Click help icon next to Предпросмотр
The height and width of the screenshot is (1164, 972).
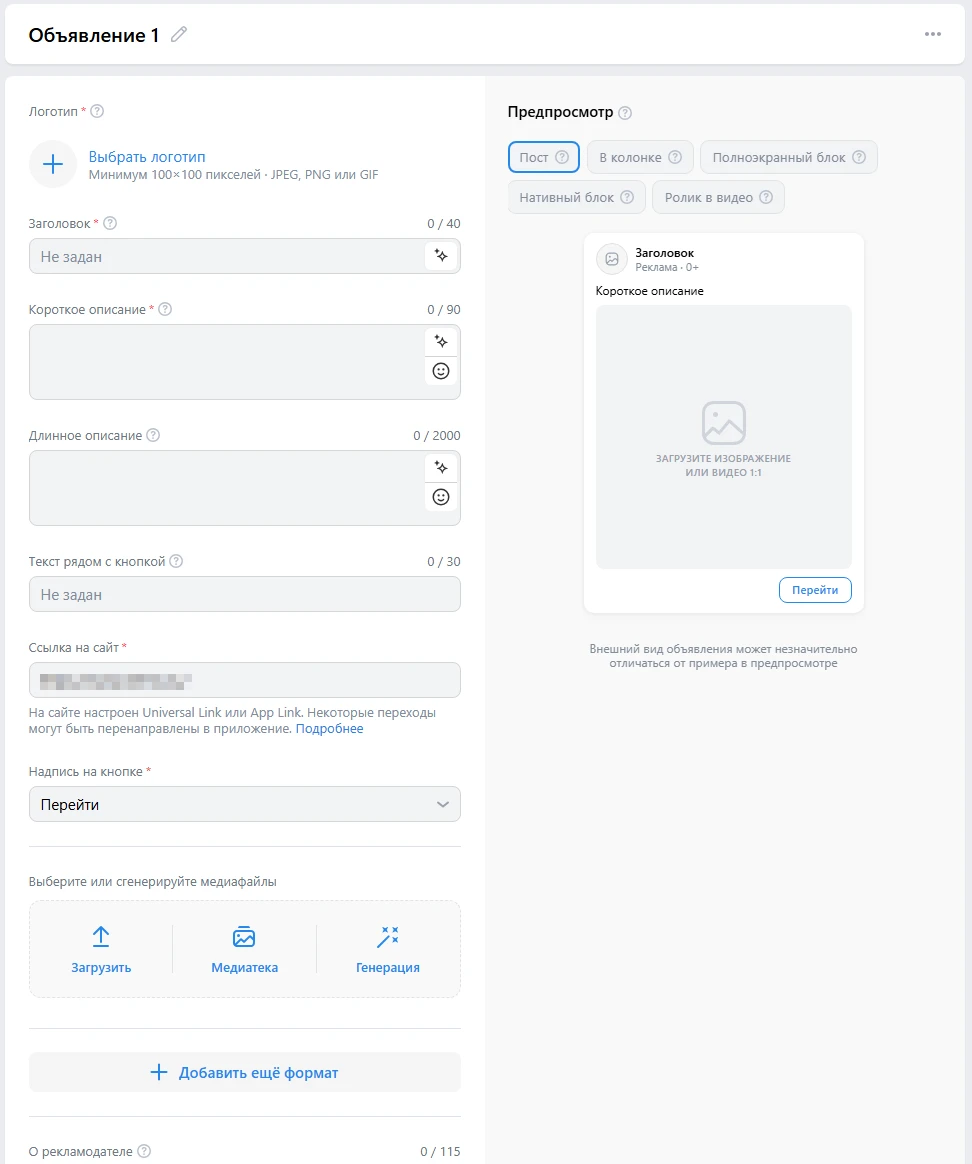click(x=625, y=113)
